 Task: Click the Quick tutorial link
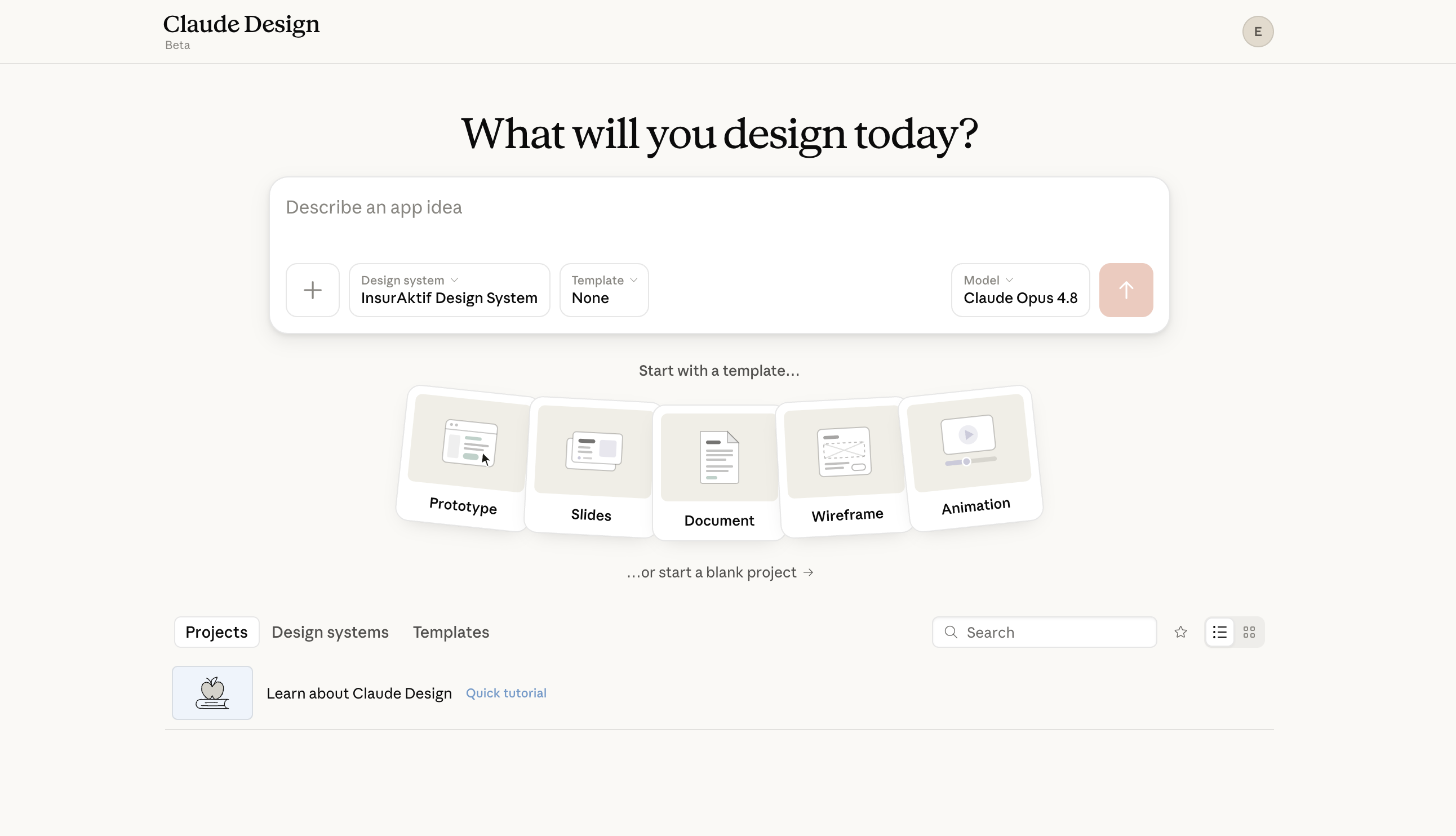506,693
